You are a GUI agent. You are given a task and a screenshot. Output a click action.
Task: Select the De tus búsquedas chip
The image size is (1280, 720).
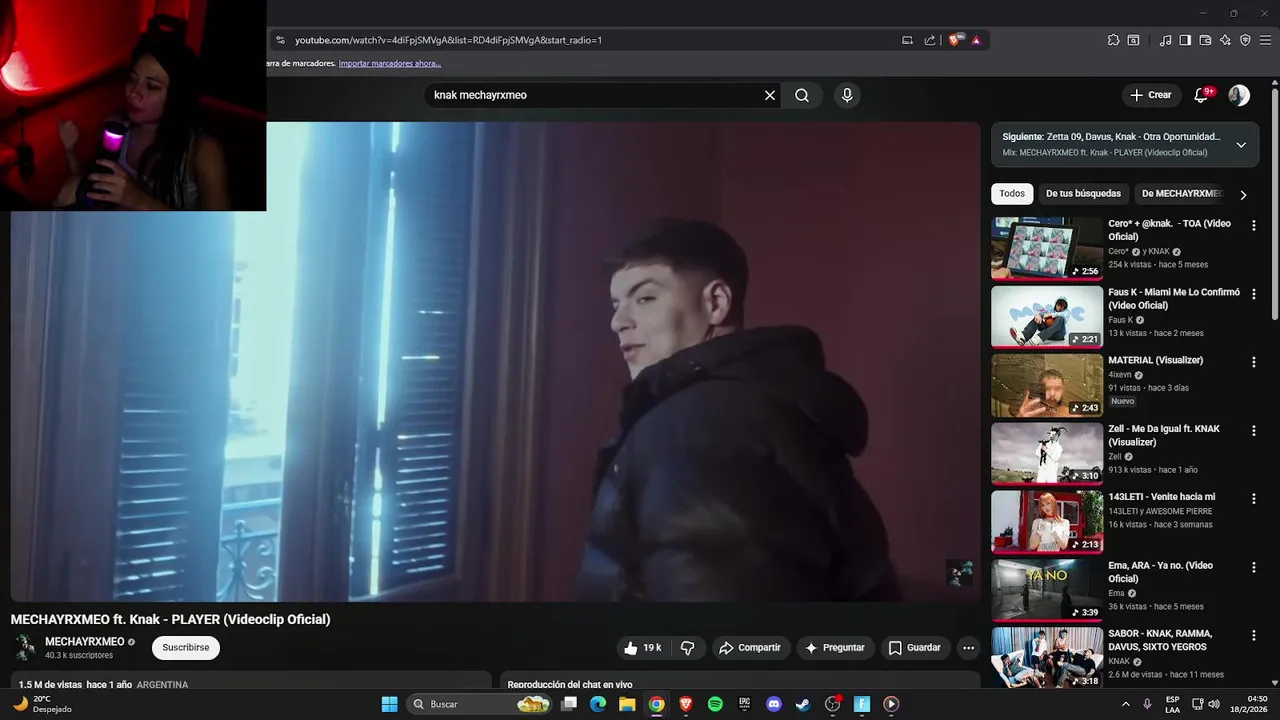pyautogui.click(x=1083, y=194)
